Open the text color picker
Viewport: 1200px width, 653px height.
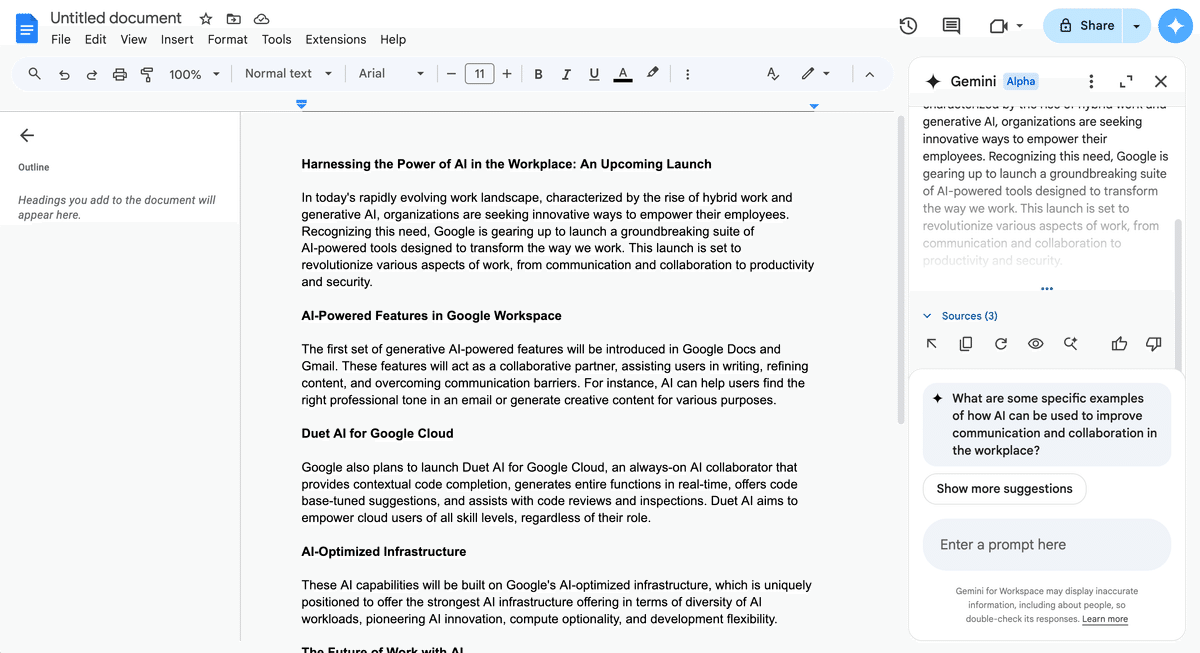pyautogui.click(x=623, y=74)
